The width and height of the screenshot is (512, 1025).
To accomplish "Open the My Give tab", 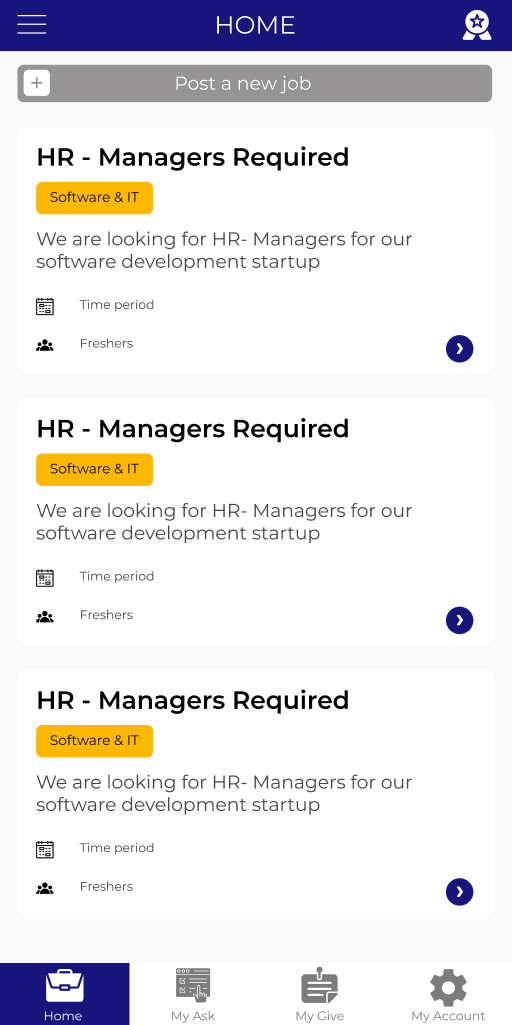I will click(320, 994).
